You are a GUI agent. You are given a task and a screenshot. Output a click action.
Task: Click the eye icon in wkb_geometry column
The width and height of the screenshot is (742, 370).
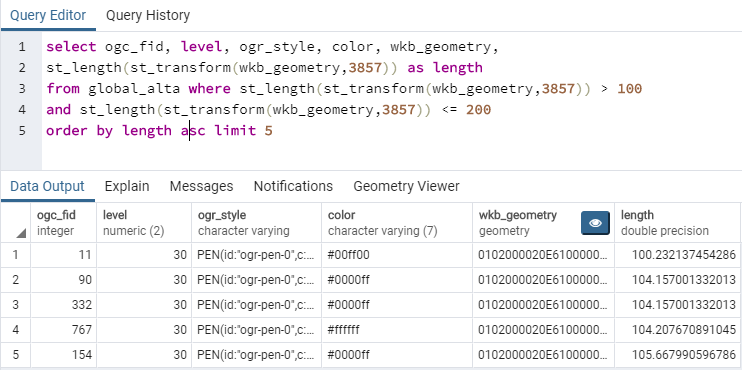tap(595, 223)
